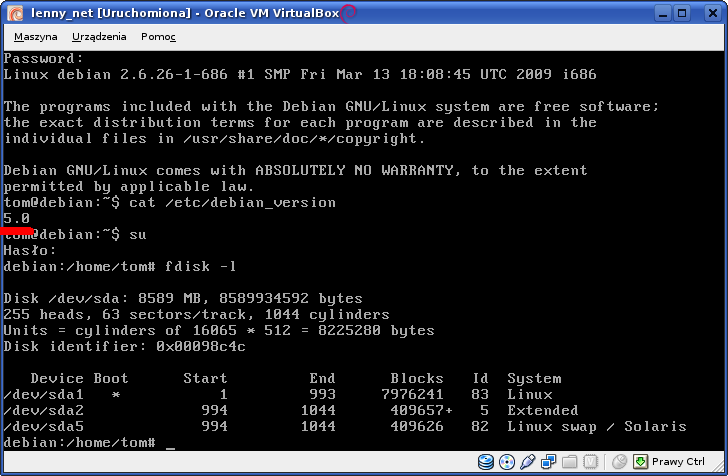Click the hard disk activity indicator
This screenshot has height=476, width=728.
click(486, 462)
